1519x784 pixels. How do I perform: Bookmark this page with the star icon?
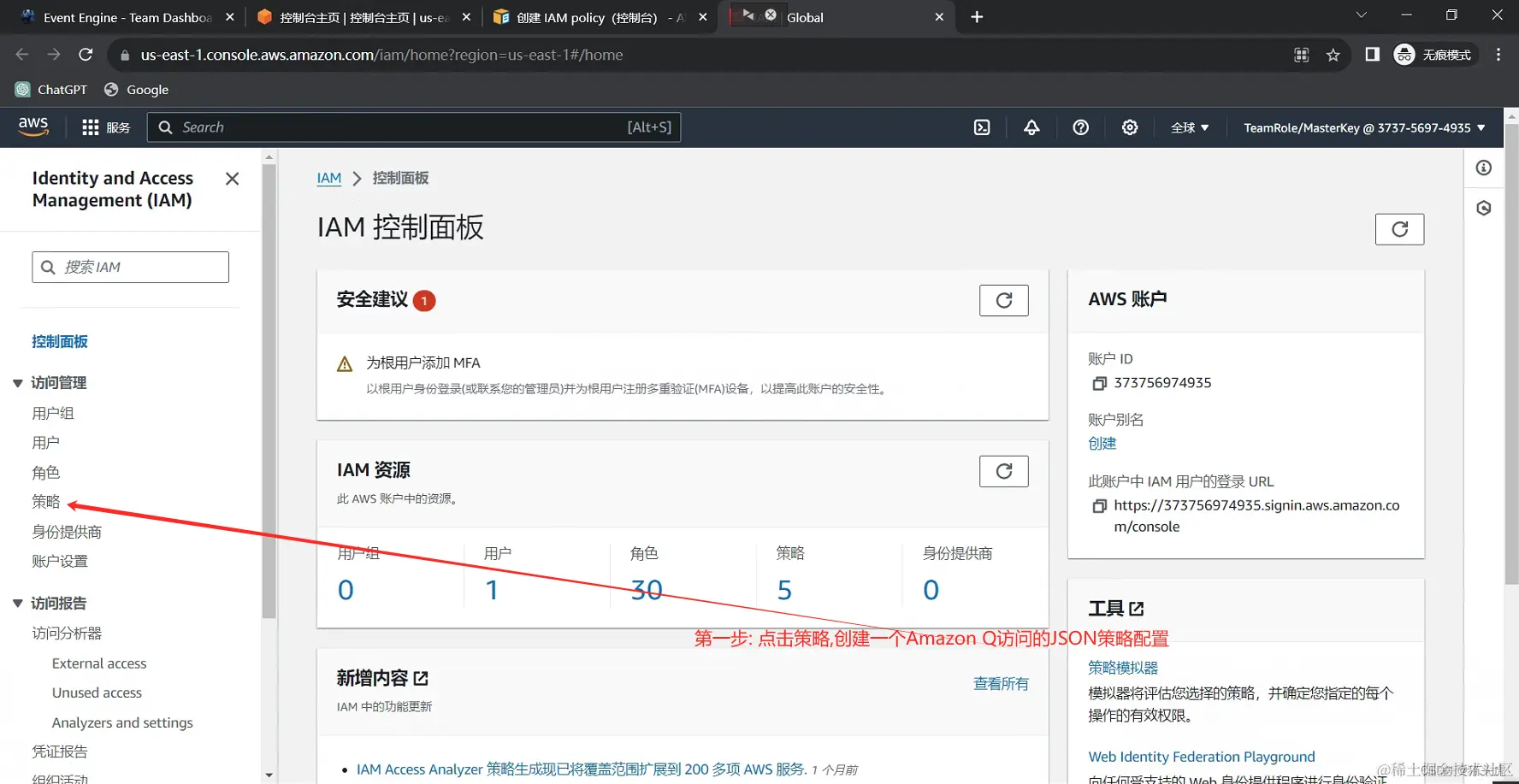pos(1333,55)
